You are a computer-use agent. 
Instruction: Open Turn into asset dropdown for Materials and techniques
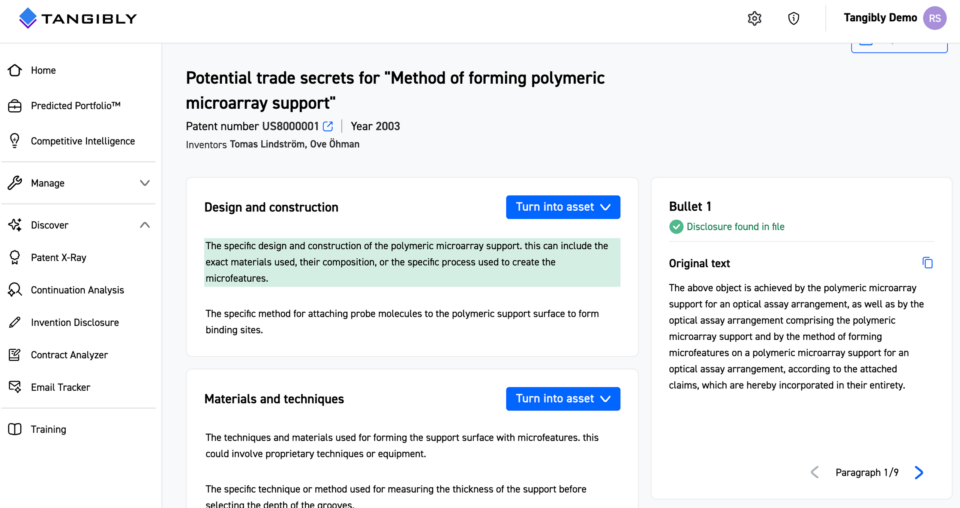pos(563,398)
